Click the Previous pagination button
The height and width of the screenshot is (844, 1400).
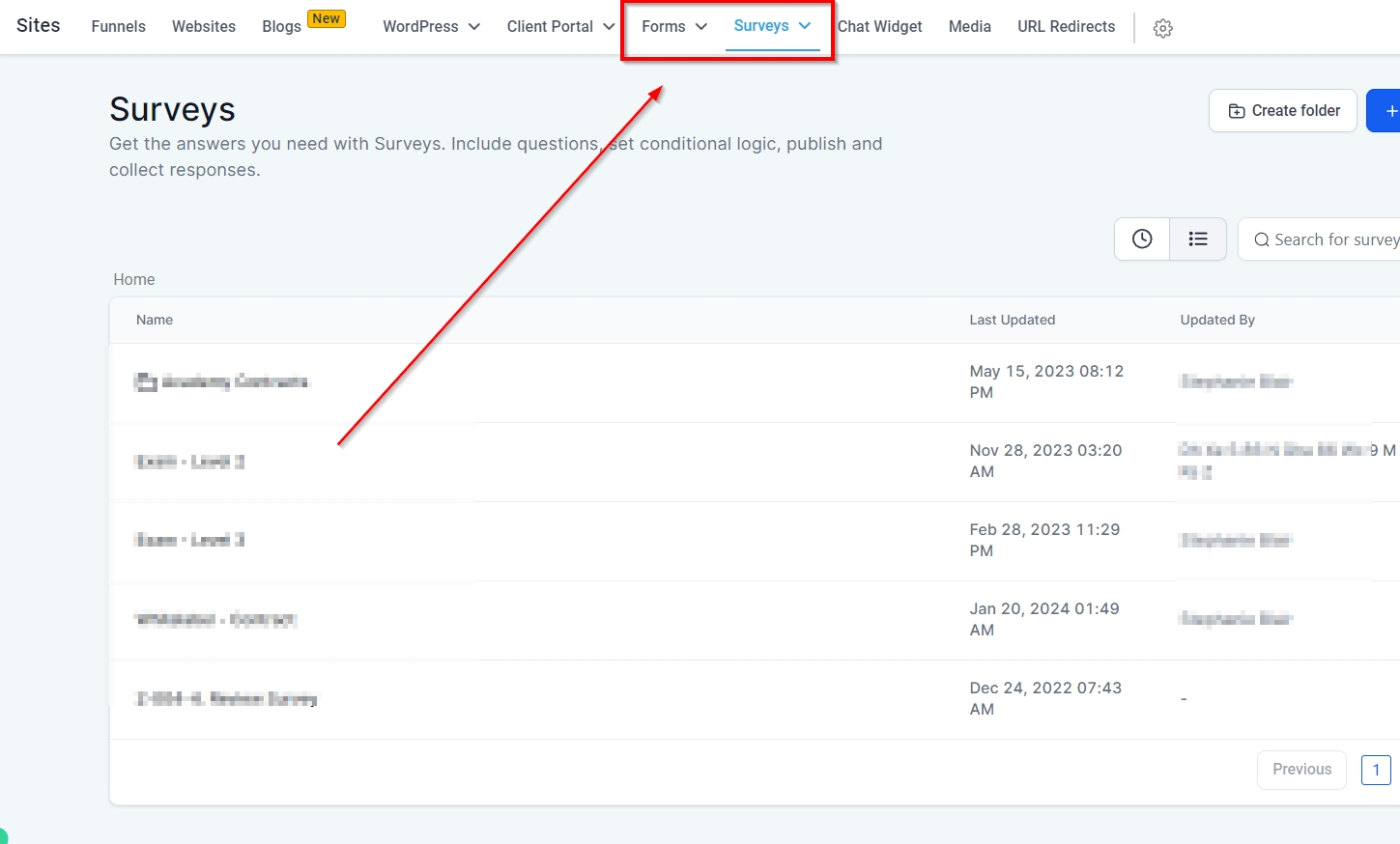(x=1301, y=770)
